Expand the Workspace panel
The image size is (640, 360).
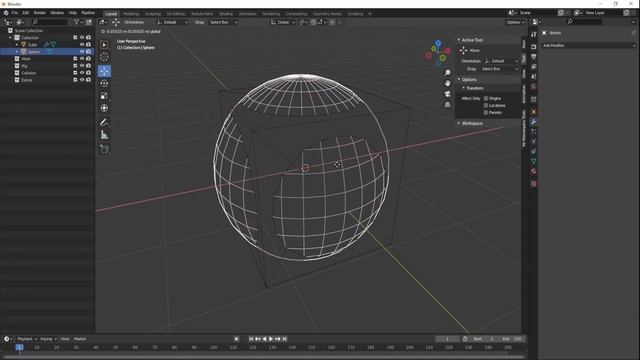tap(459, 123)
